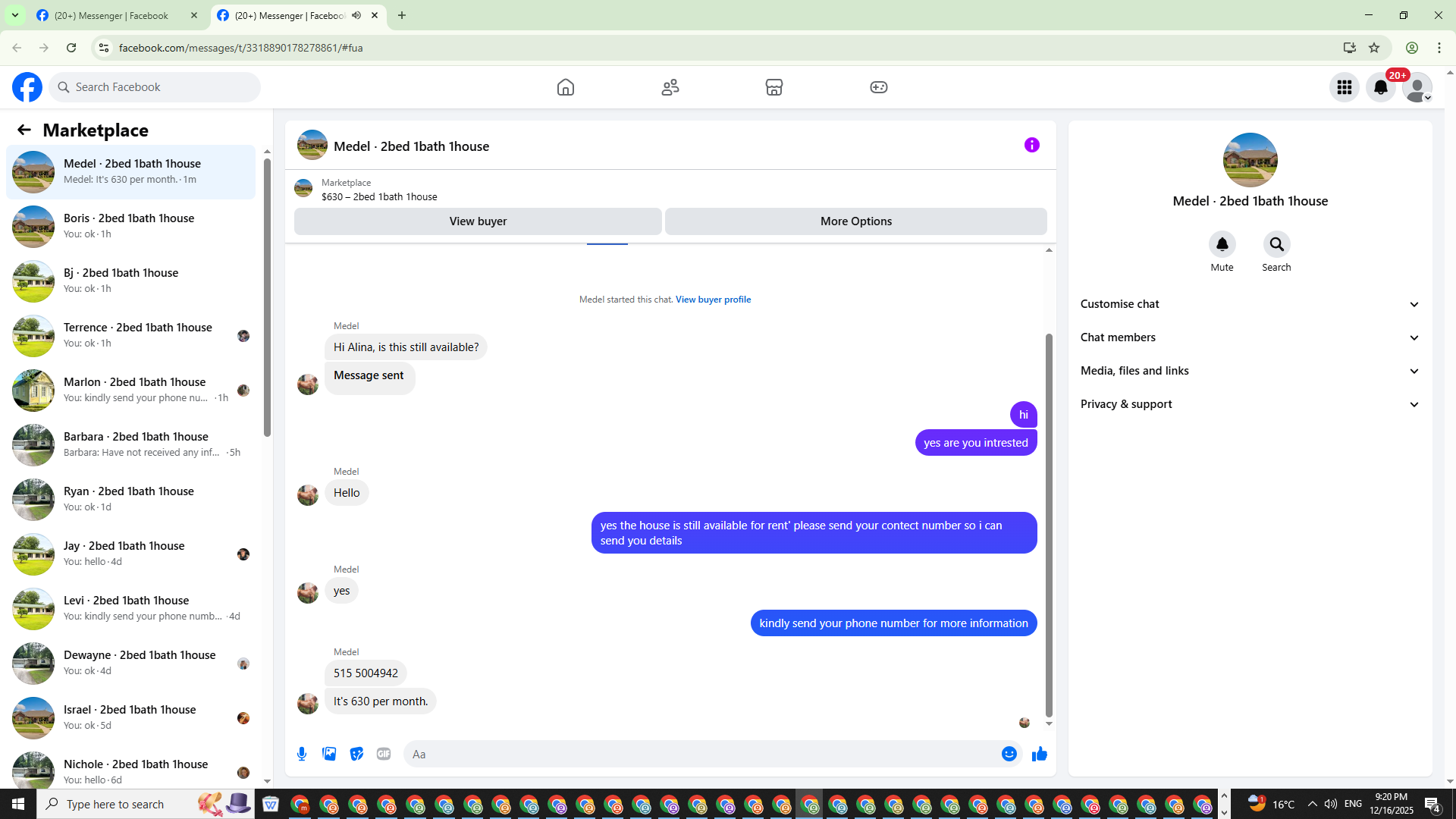Image resolution: width=1456 pixels, height=819 pixels.
Task: Open Chrome menu three dots
Action: click(1439, 48)
